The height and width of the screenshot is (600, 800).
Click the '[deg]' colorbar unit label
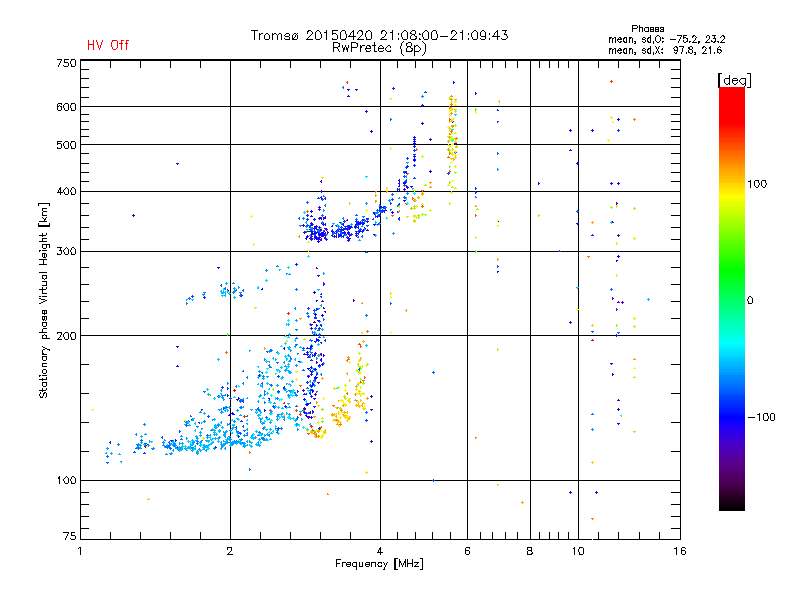[x=734, y=80]
